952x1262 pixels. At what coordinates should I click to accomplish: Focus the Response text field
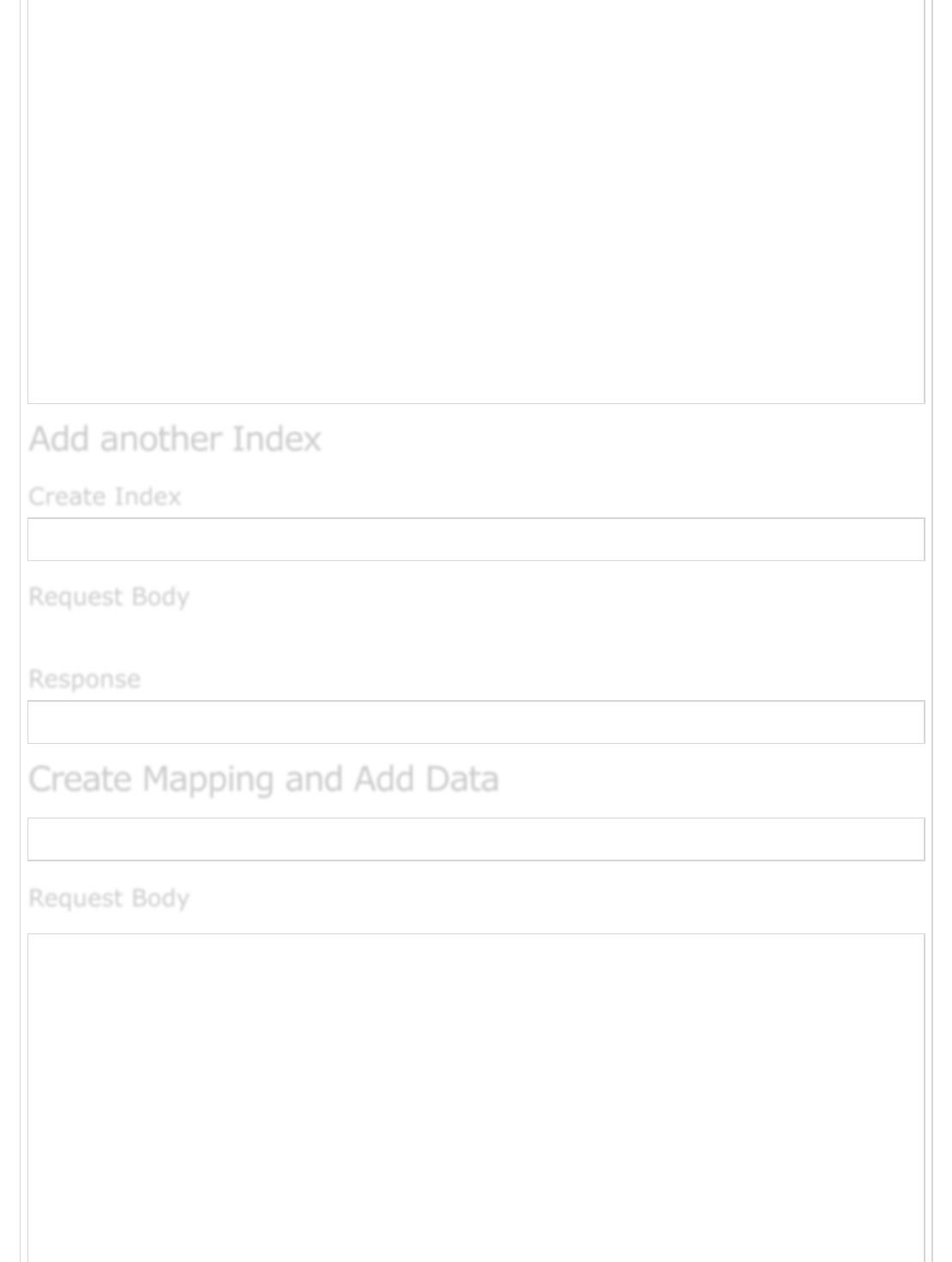pos(476,722)
